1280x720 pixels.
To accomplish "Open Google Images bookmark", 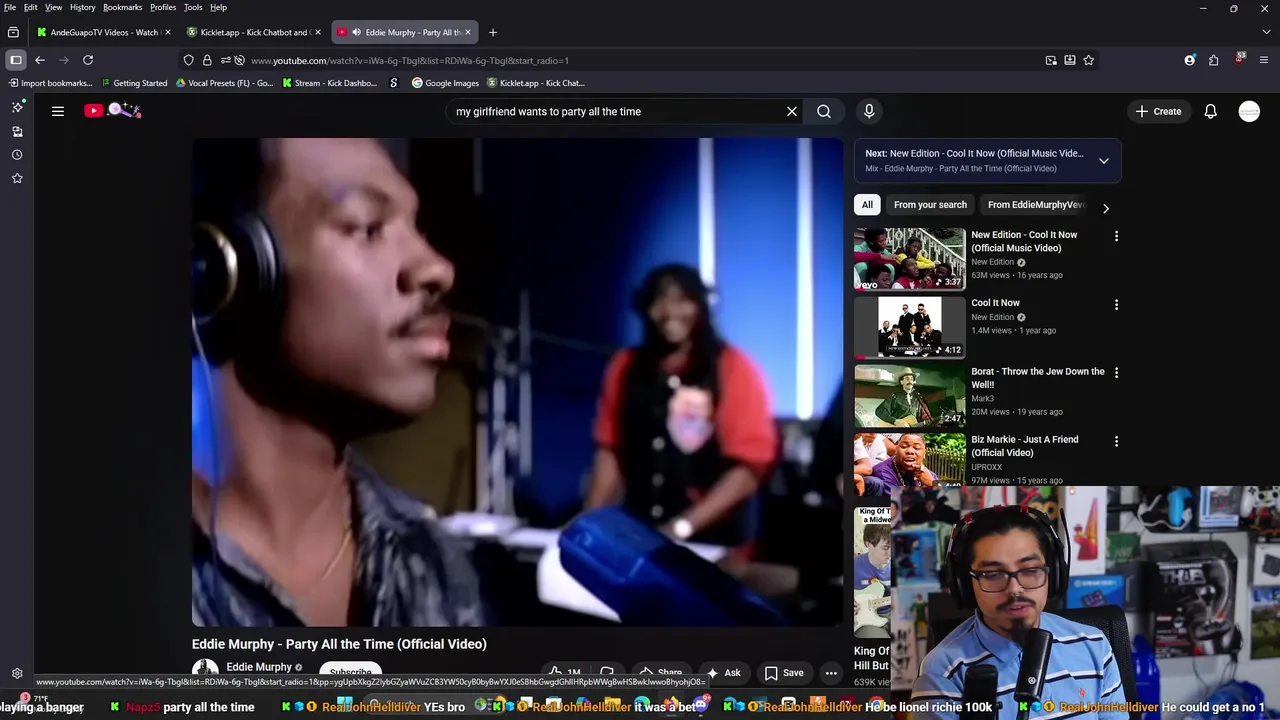I will (446, 83).
